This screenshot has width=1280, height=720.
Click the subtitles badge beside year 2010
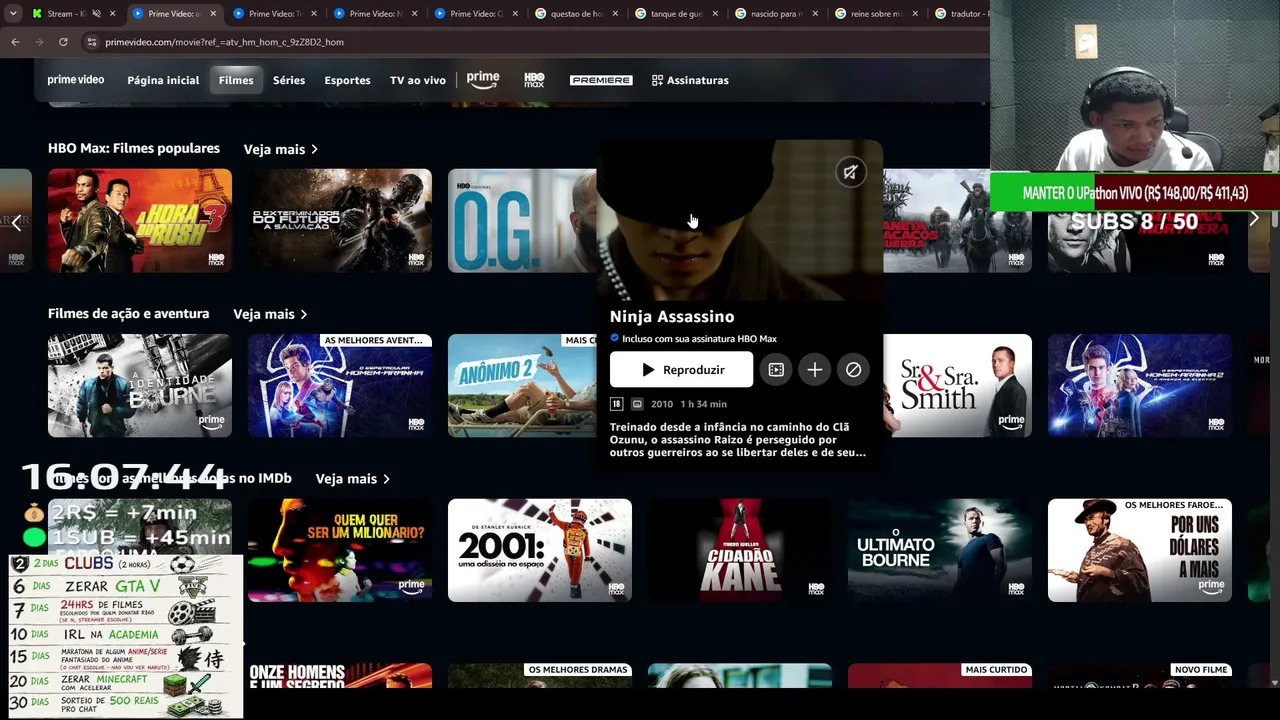(x=637, y=404)
